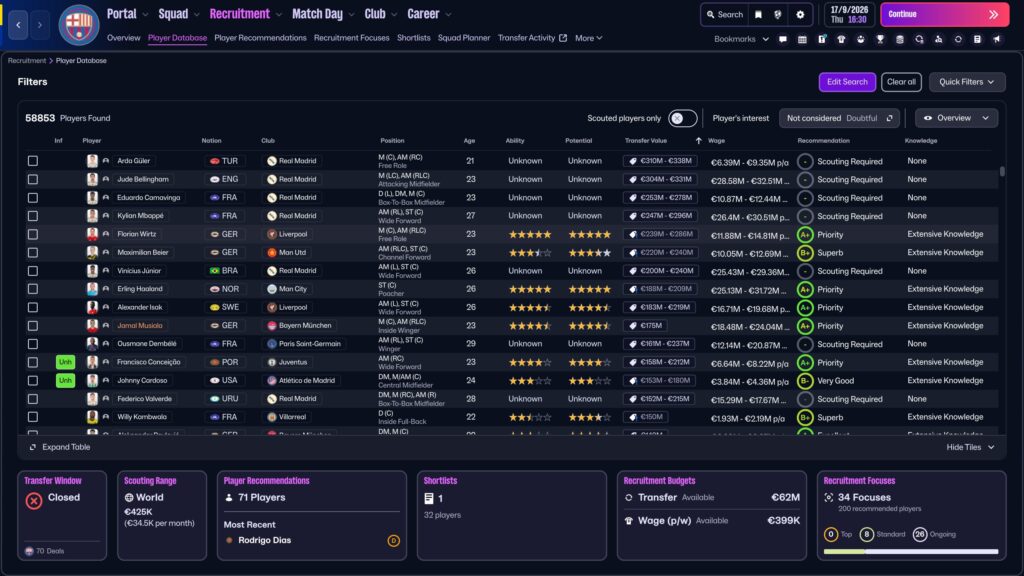This screenshot has width=1024, height=576.
Task: Open the Quick Filters dropdown
Action: (967, 82)
